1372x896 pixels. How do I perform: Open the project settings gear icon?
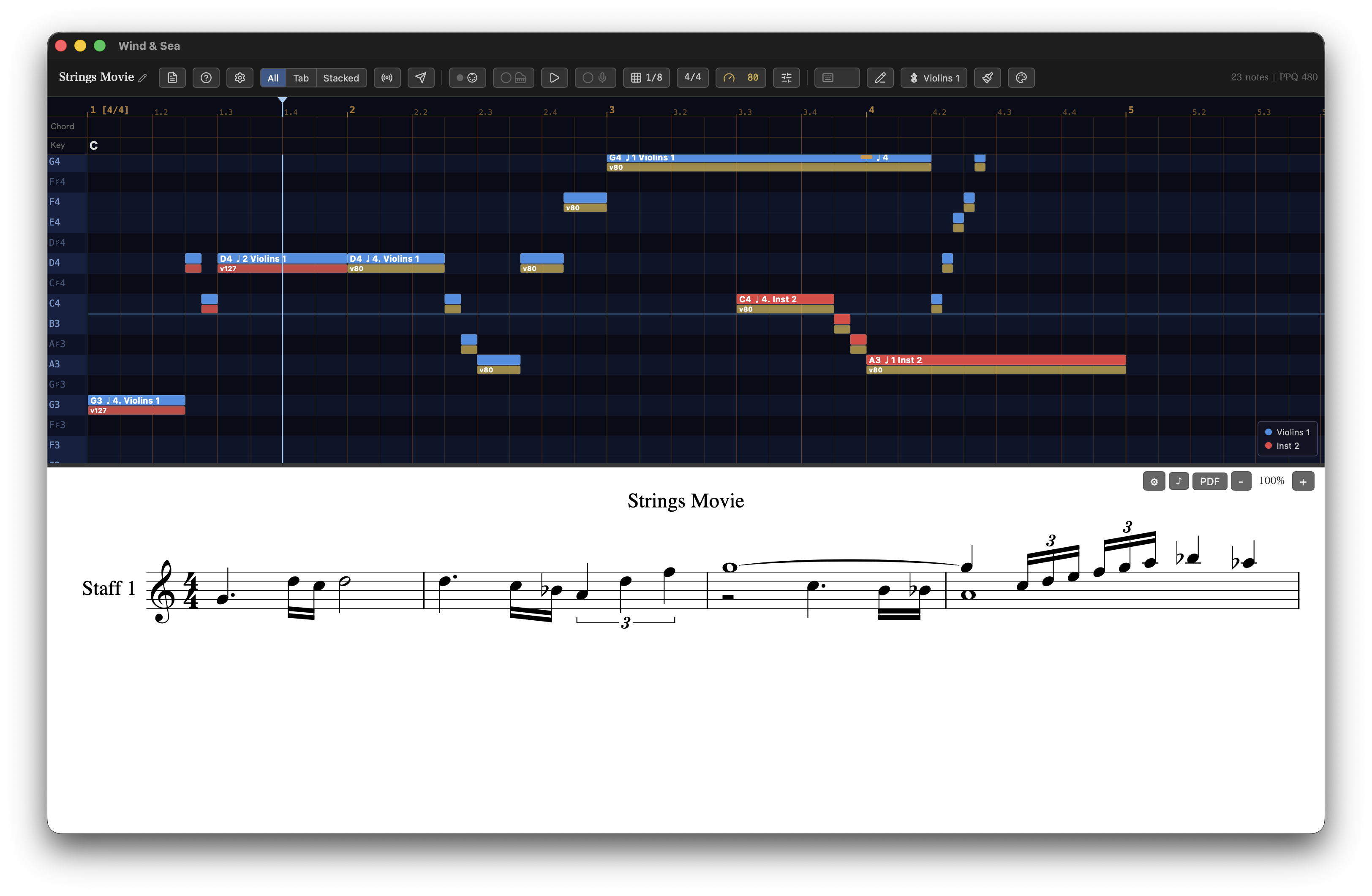click(240, 78)
